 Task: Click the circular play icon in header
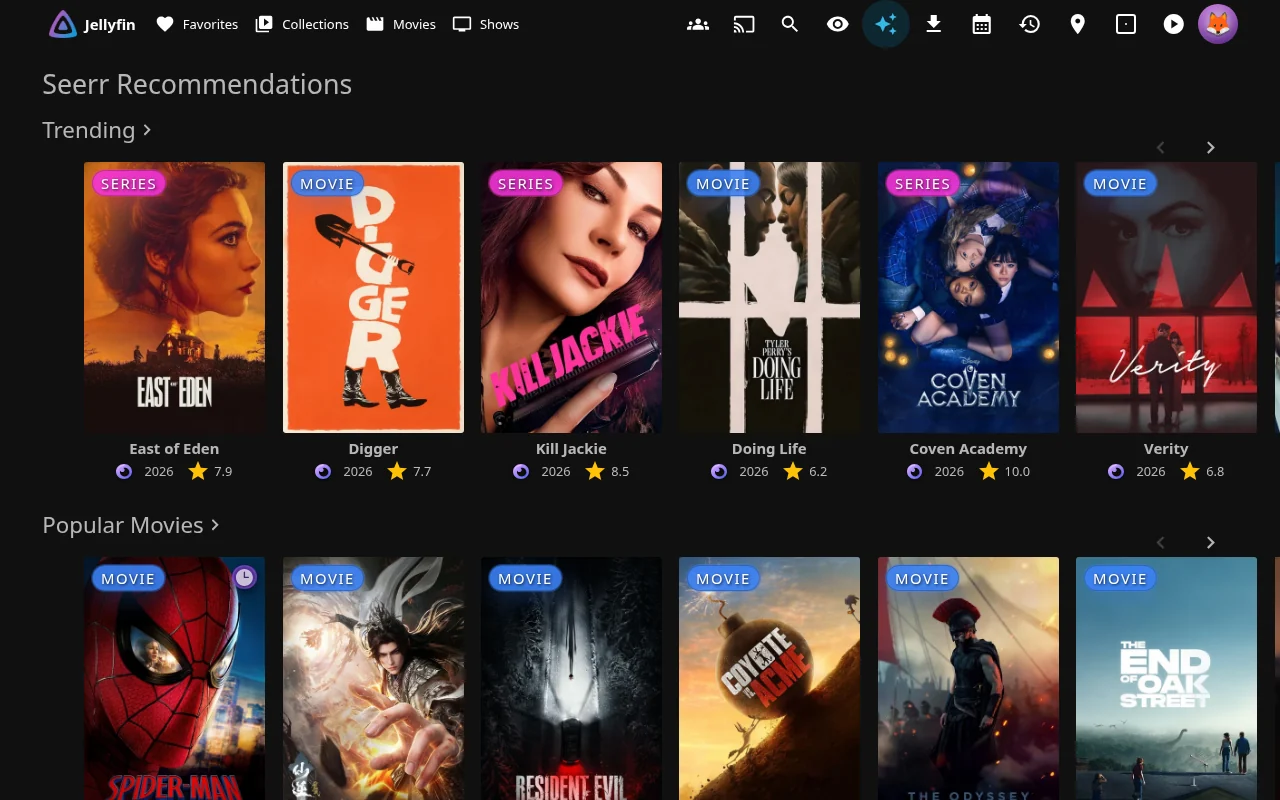[x=1174, y=24]
